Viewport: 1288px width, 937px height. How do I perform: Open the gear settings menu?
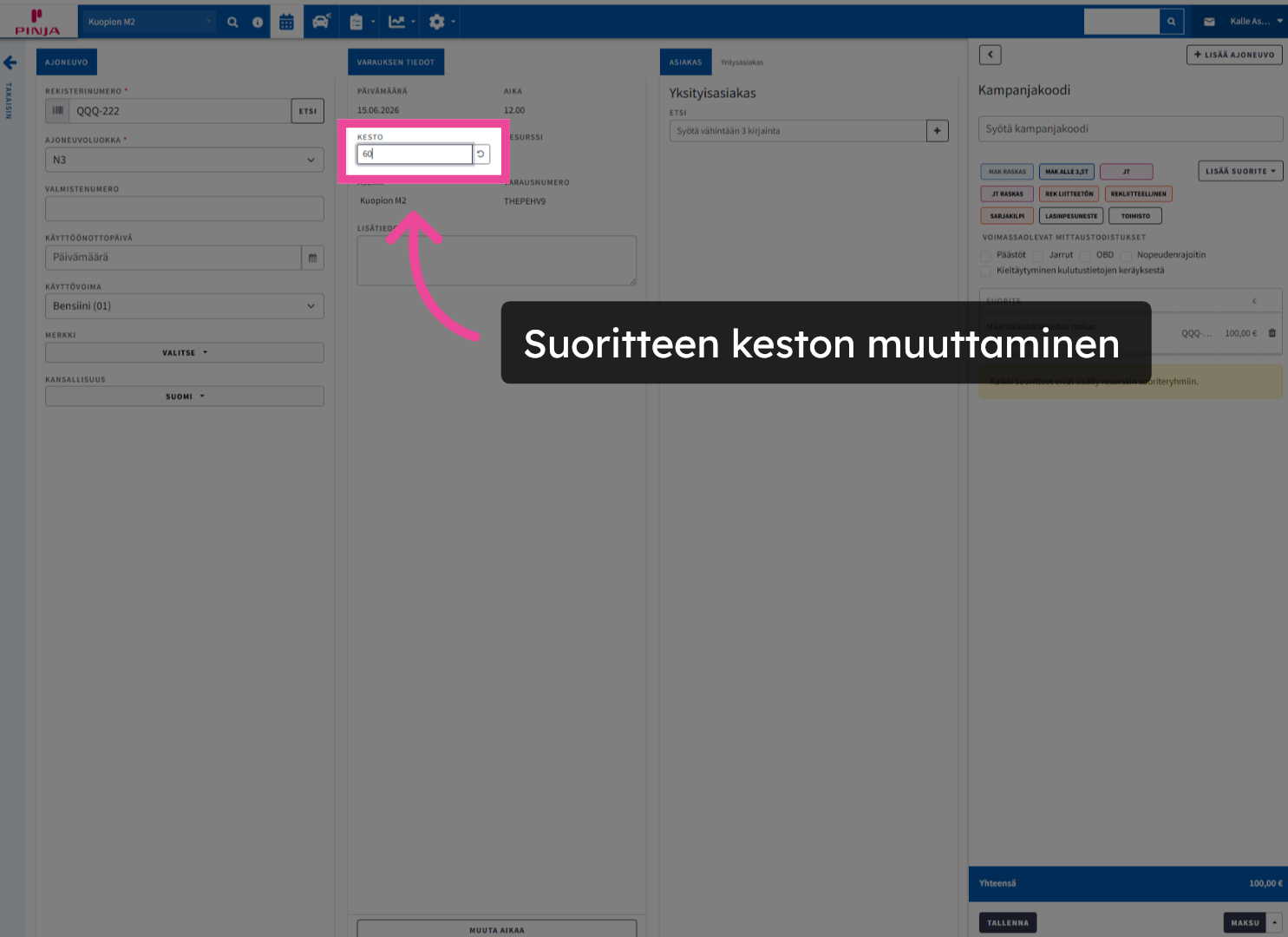point(441,22)
